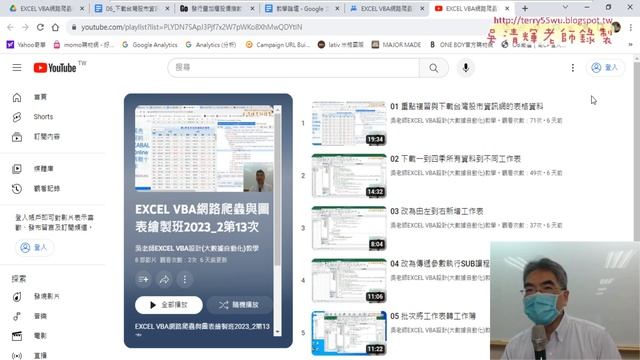The width and height of the screenshot is (640, 360).
Task: Click the page vertical scrollbar
Action: click(x=637, y=151)
